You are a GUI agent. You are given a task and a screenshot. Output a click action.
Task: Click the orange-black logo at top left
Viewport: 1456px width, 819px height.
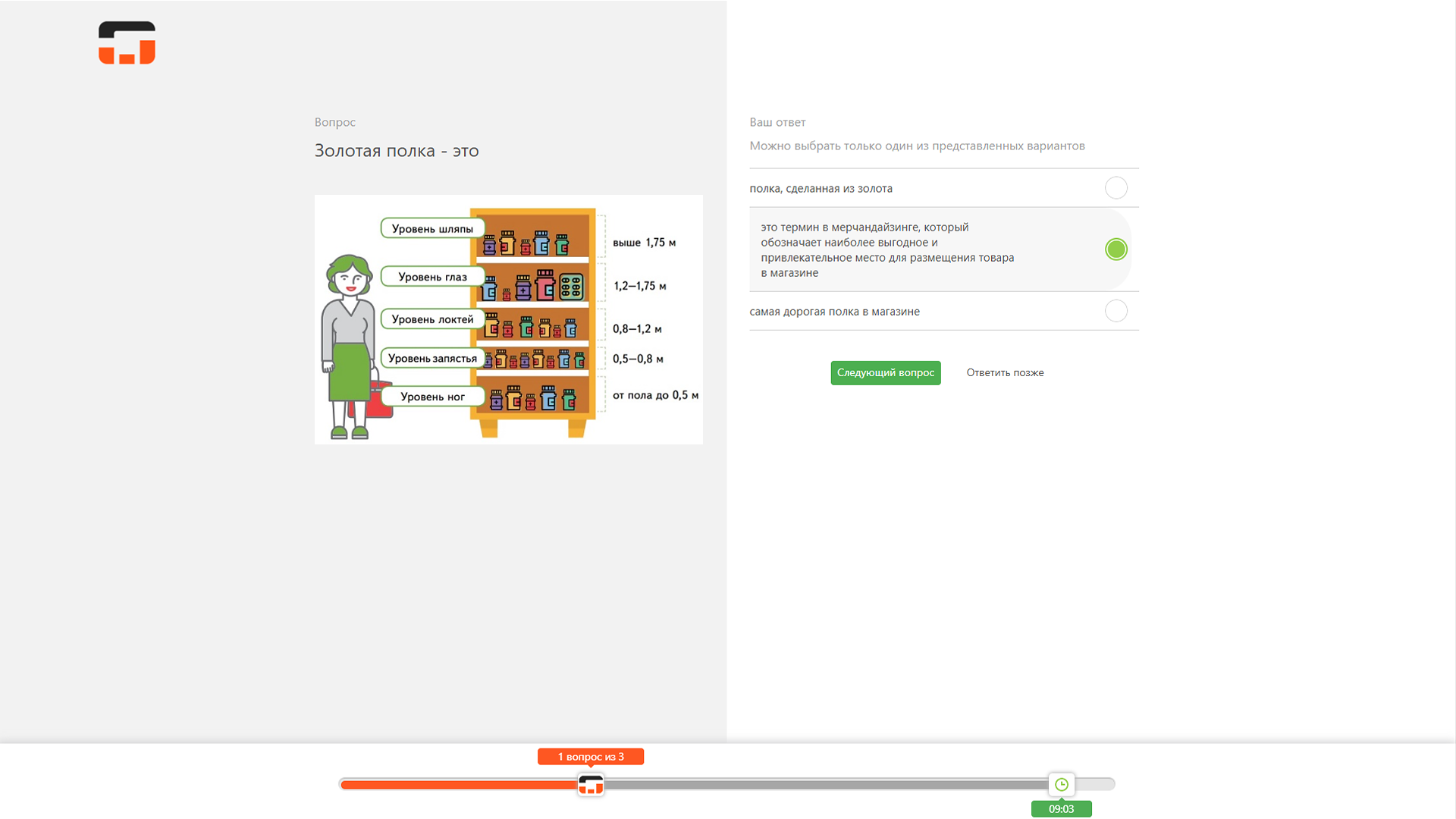tap(127, 42)
